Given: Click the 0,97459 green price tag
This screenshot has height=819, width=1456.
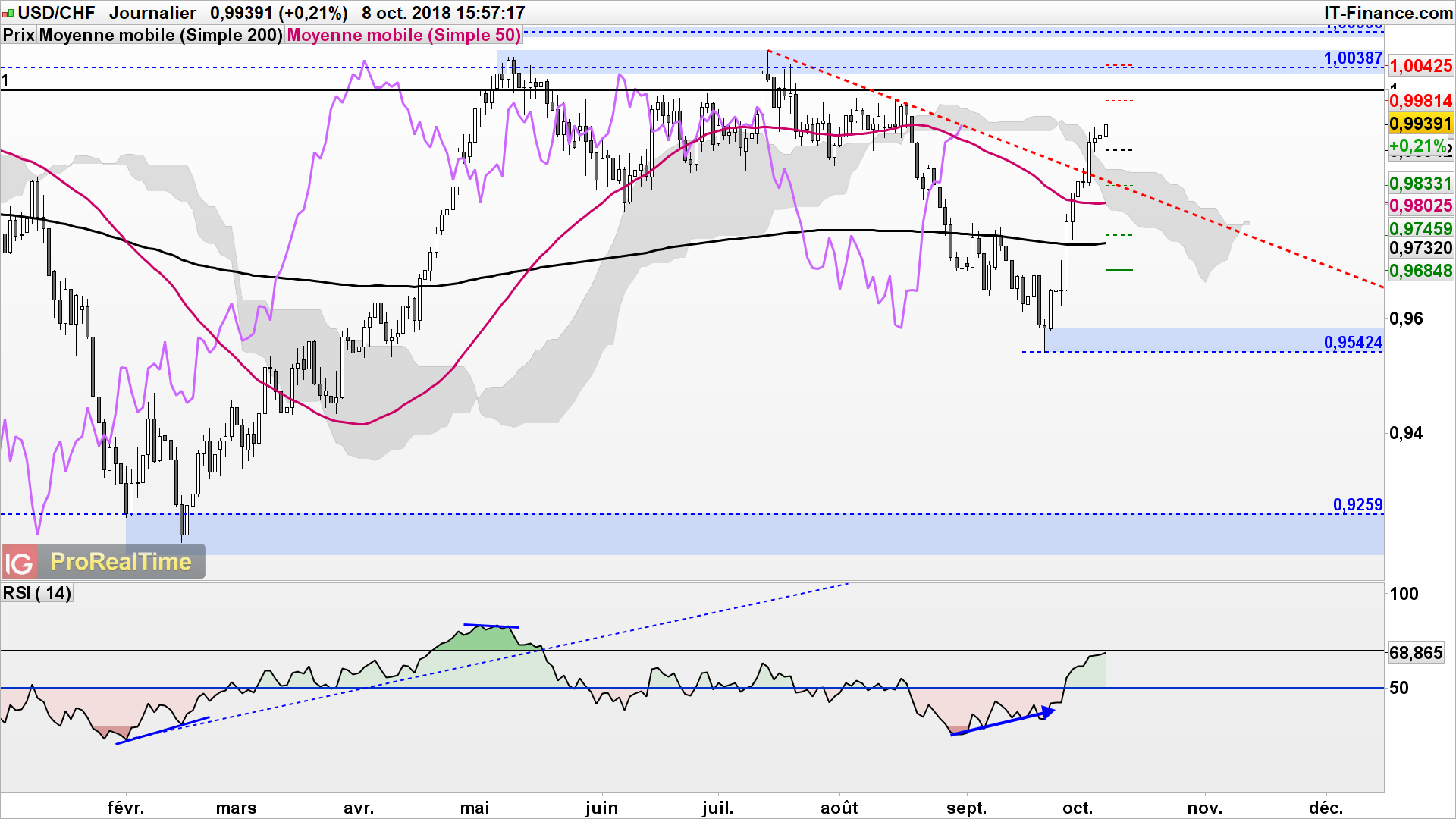Looking at the screenshot, I should point(1420,228).
